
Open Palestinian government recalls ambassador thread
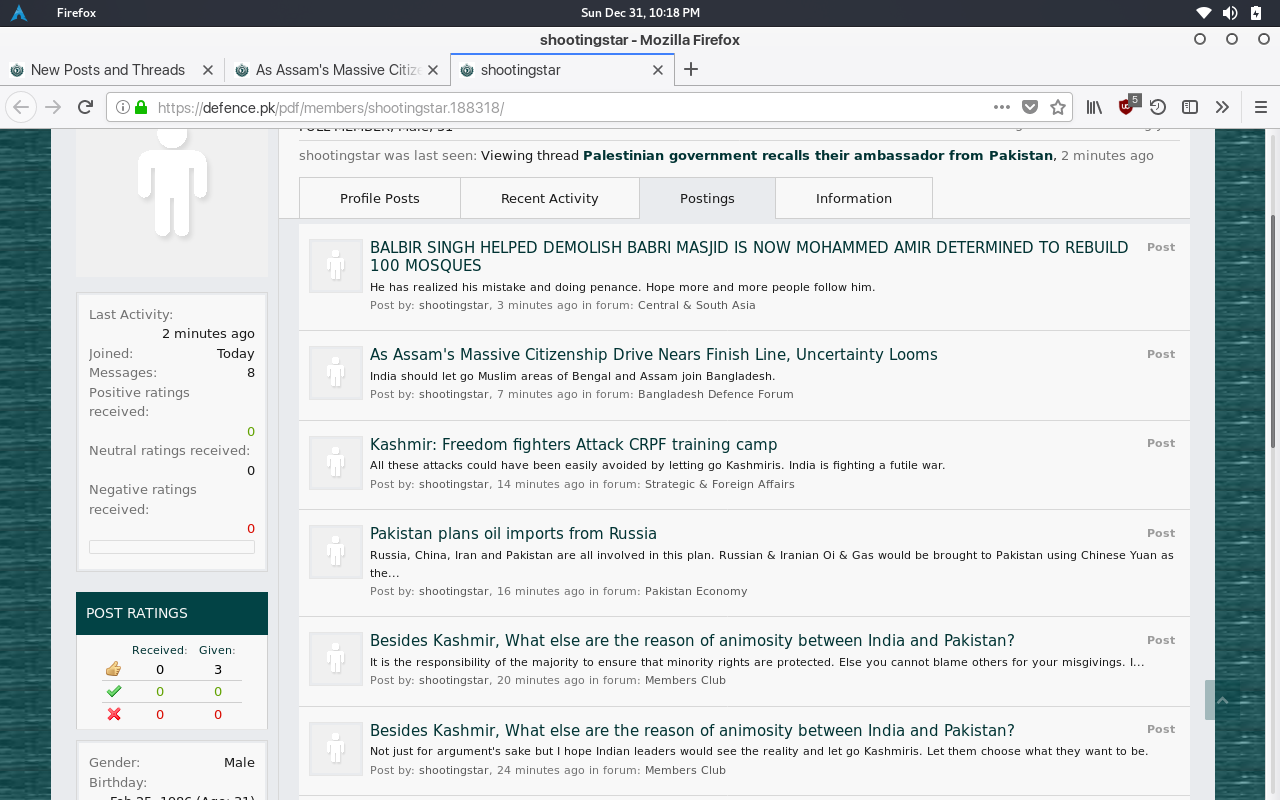[x=818, y=155]
